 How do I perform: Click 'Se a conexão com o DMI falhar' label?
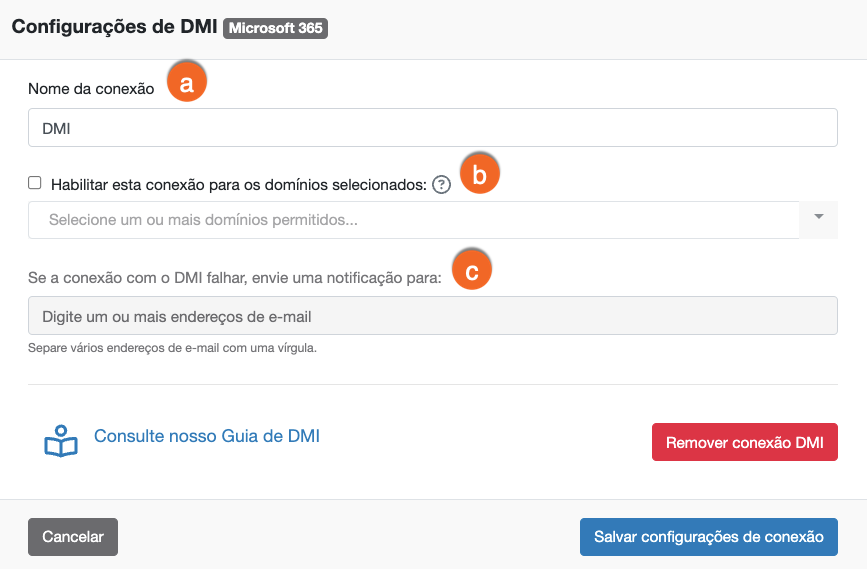235,278
